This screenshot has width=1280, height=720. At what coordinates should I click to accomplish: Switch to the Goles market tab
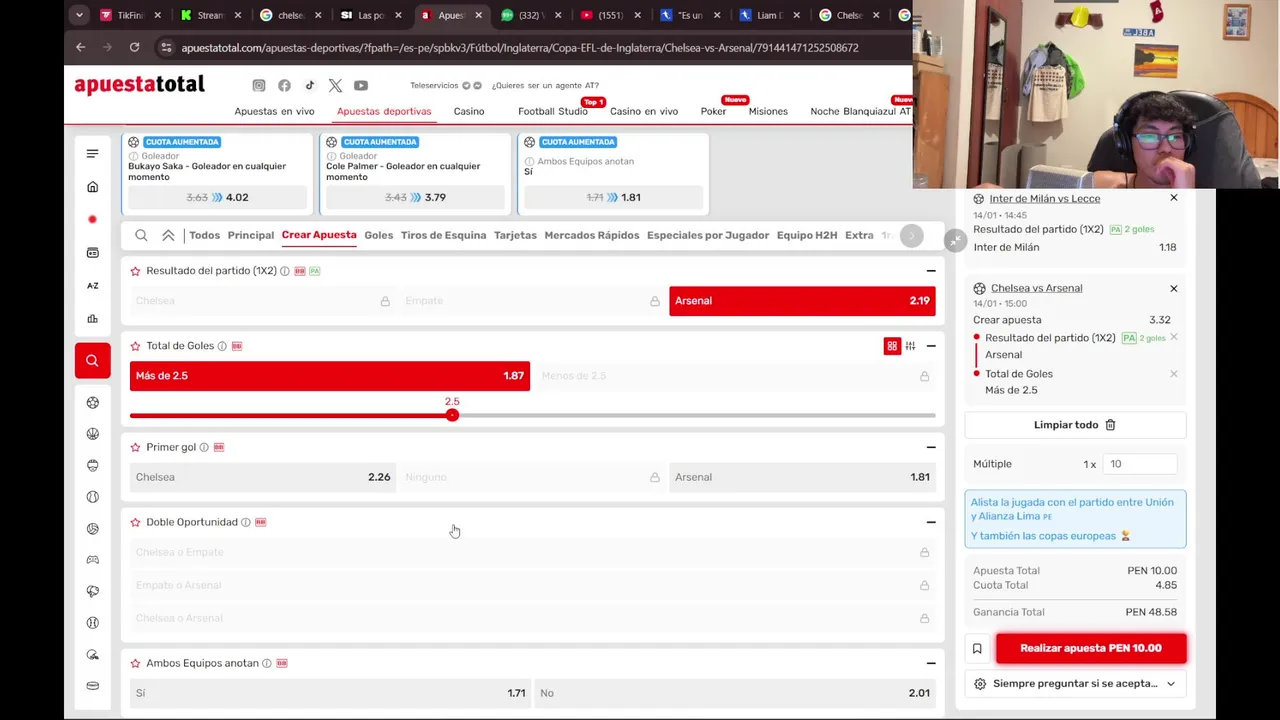coord(378,235)
